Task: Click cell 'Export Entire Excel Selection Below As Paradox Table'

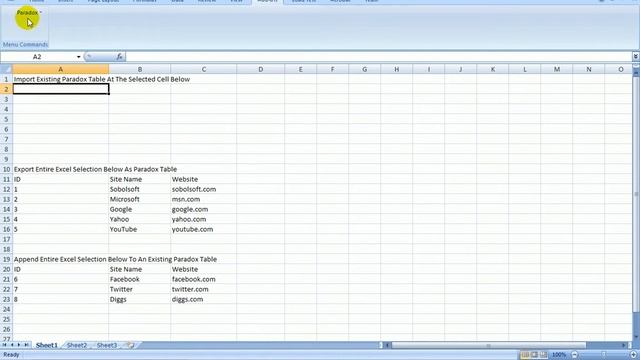Action: (x=61, y=169)
